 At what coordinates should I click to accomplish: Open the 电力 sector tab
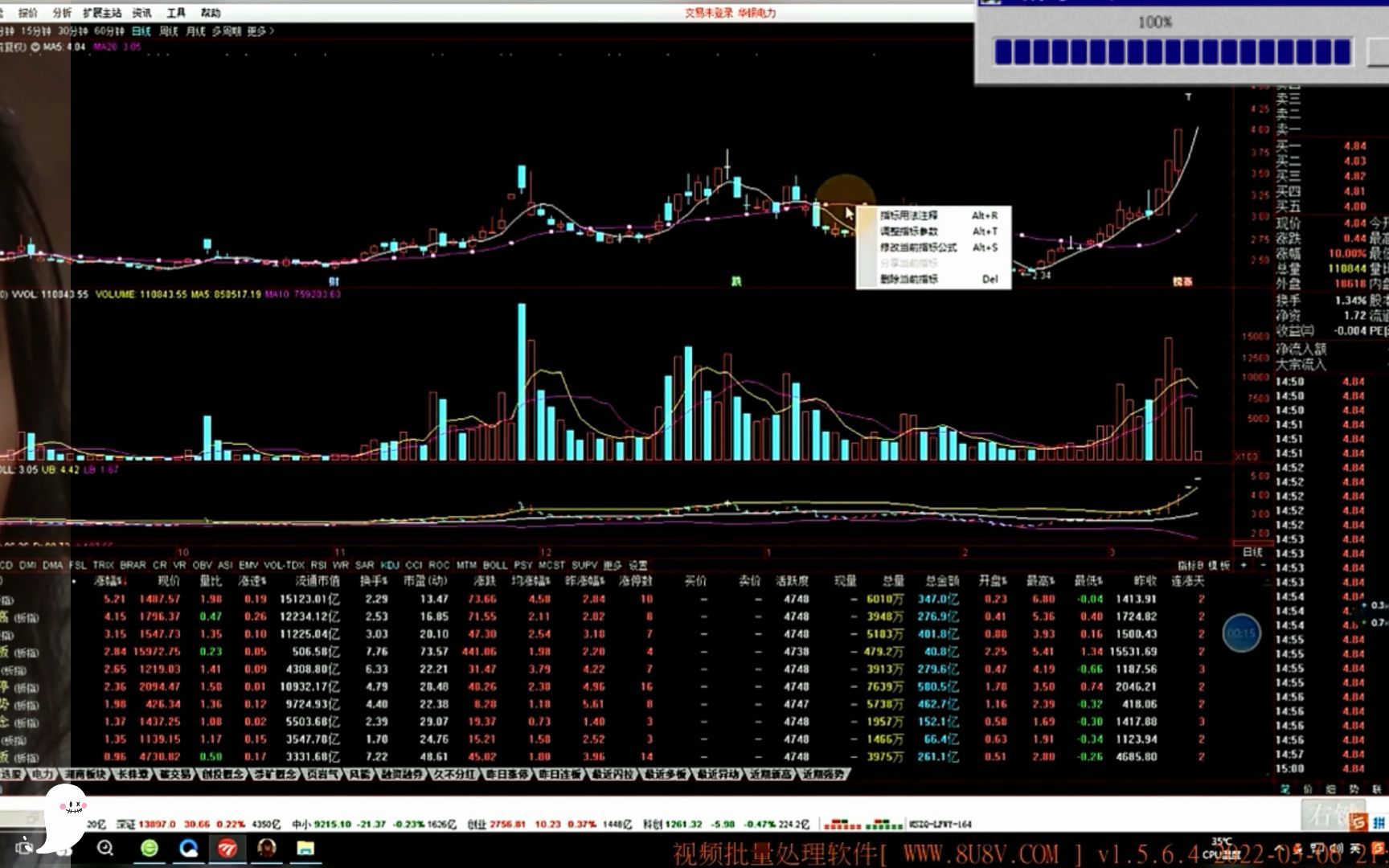pos(42,775)
